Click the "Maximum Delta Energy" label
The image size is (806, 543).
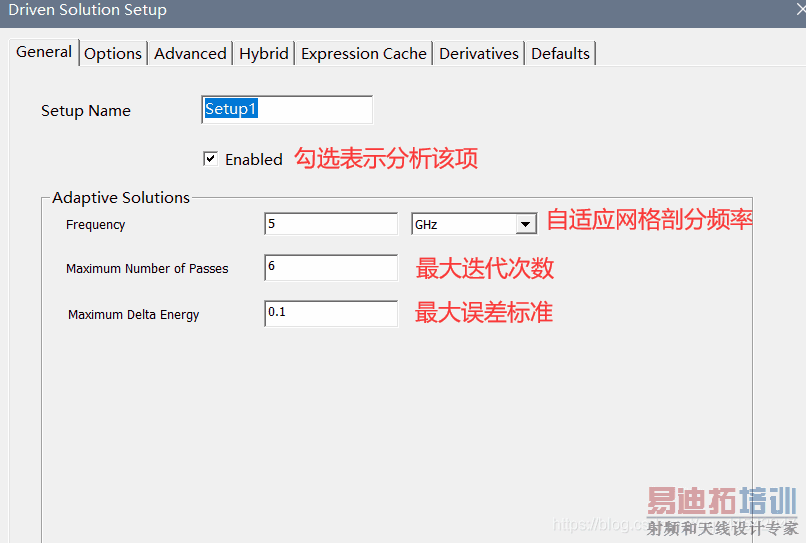pos(134,315)
